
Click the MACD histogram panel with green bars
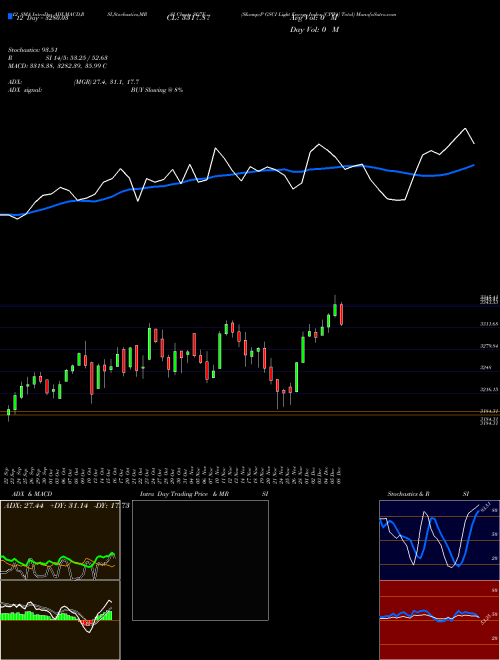60,620
